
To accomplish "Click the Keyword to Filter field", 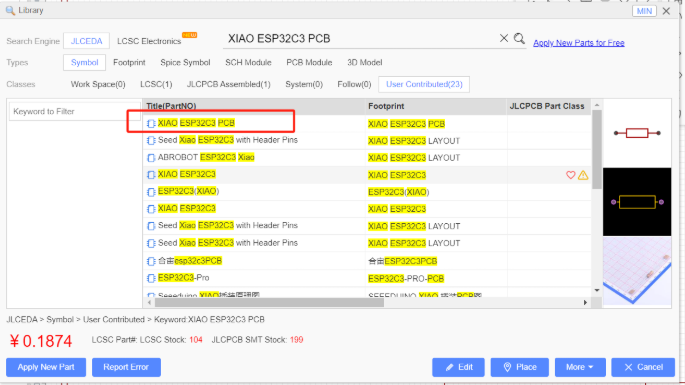I will coord(74,111).
